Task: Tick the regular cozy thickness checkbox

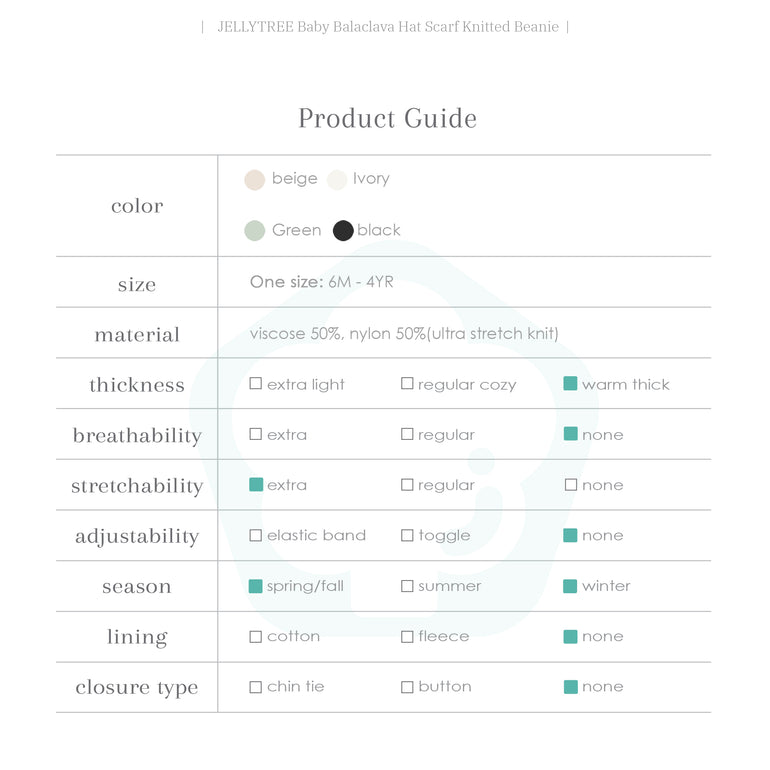Action: tap(407, 384)
